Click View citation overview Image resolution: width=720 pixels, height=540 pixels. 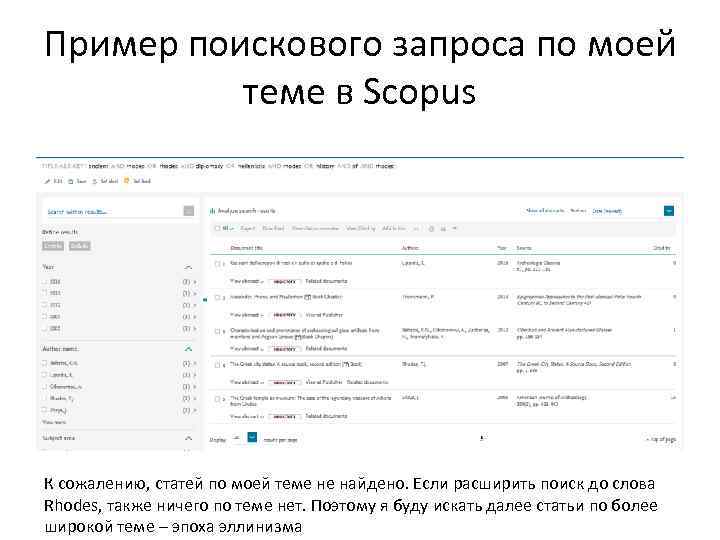click(315, 228)
